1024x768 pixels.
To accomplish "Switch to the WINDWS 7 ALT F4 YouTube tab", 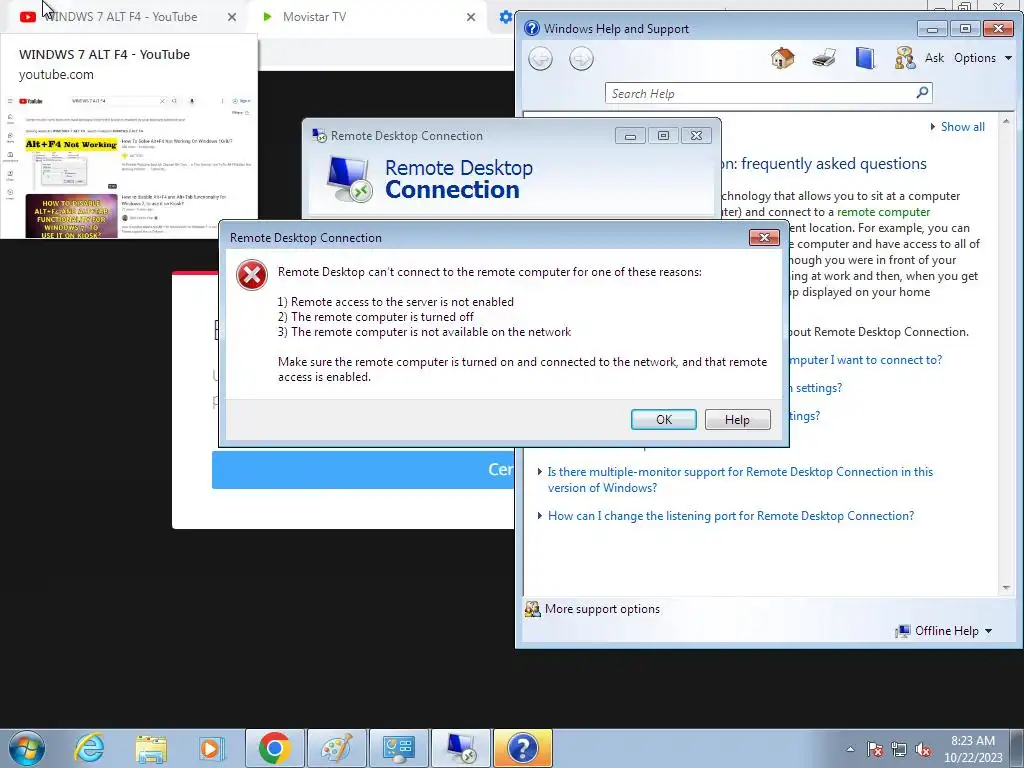I will pyautogui.click(x=124, y=17).
